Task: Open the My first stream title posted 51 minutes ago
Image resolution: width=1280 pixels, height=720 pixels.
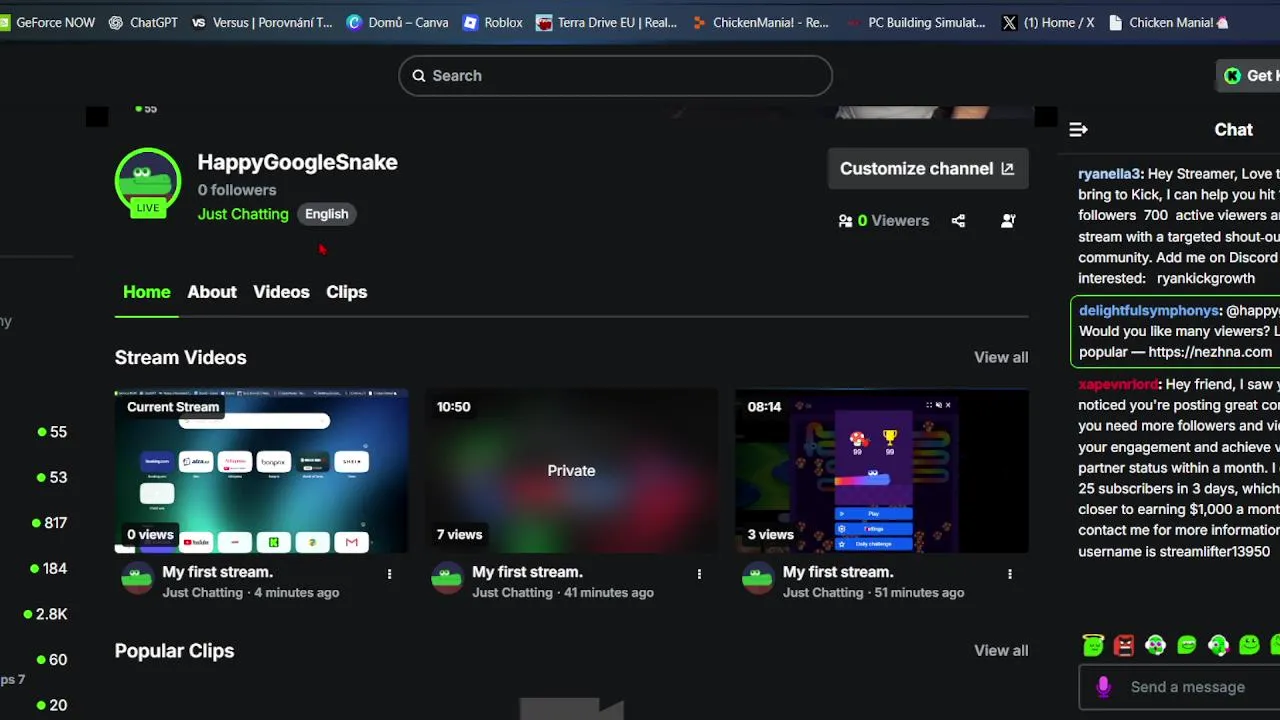Action: [x=838, y=572]
